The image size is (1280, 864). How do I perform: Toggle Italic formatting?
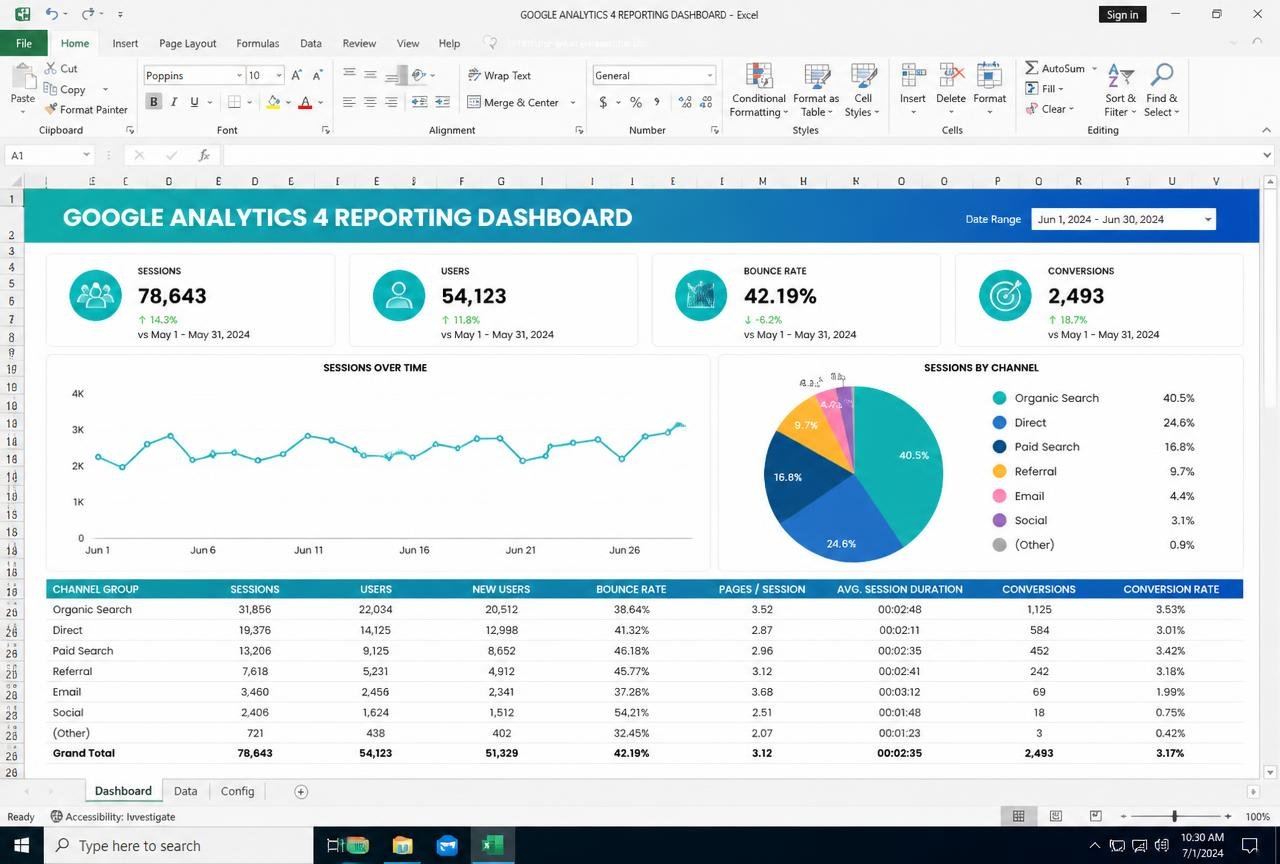tap(174, 102)
